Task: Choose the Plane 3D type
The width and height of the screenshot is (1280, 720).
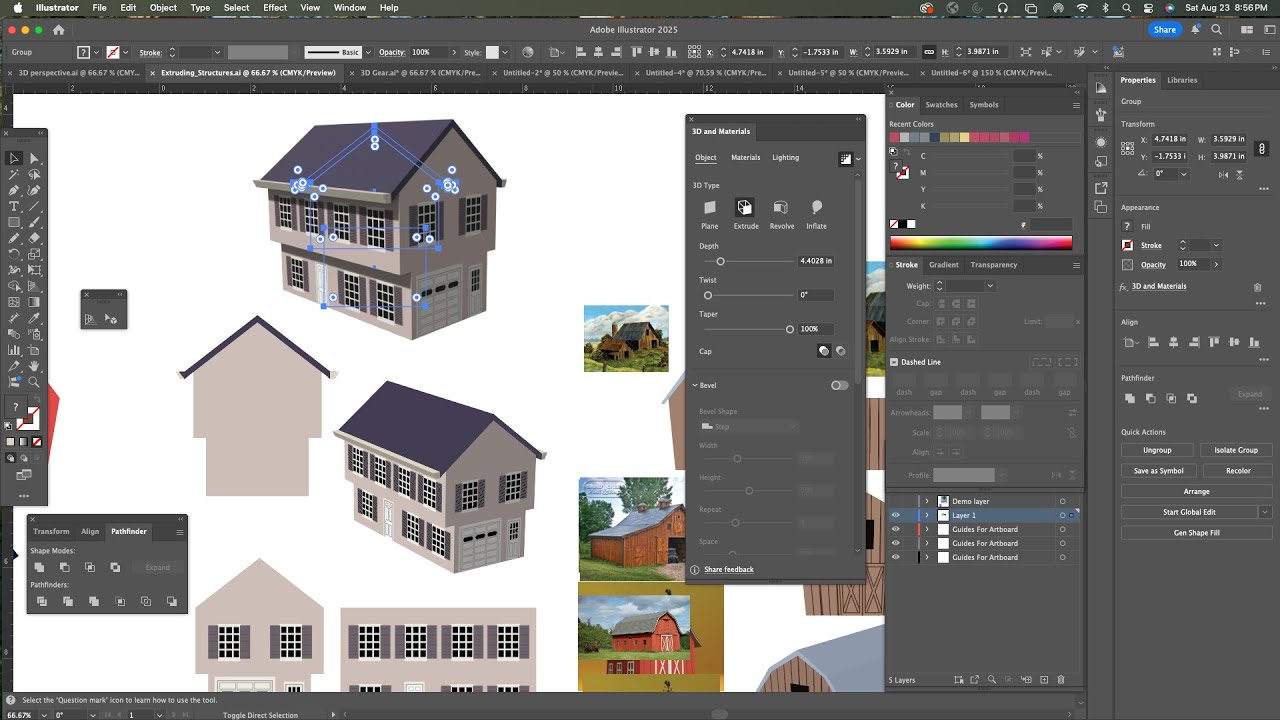Action: pyautogui.click(x=710, y=212)
